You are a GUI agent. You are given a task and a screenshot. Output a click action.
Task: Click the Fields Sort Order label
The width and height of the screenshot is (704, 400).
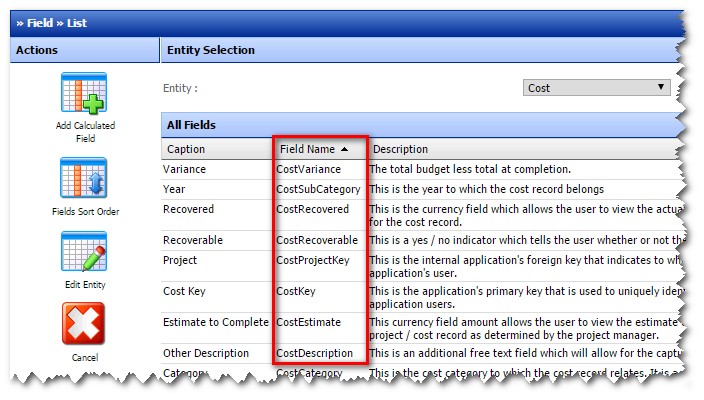tap(85, 211)
